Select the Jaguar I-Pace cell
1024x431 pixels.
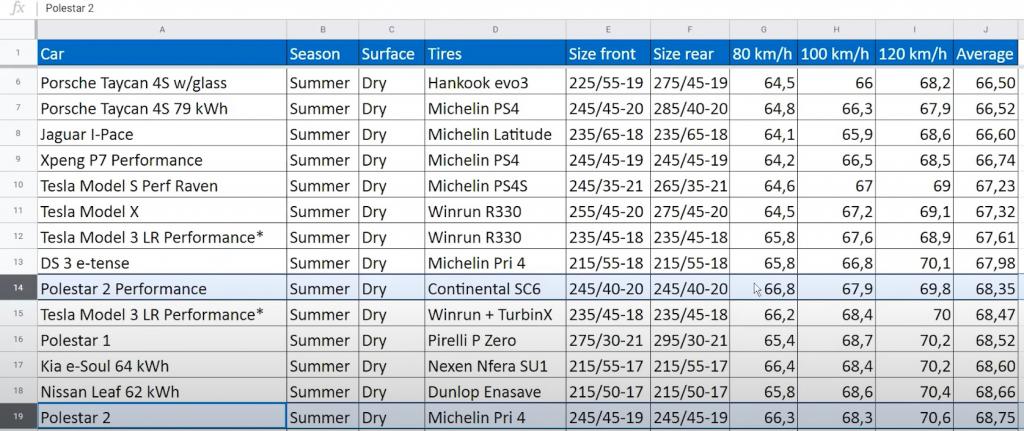pos(162,134)
